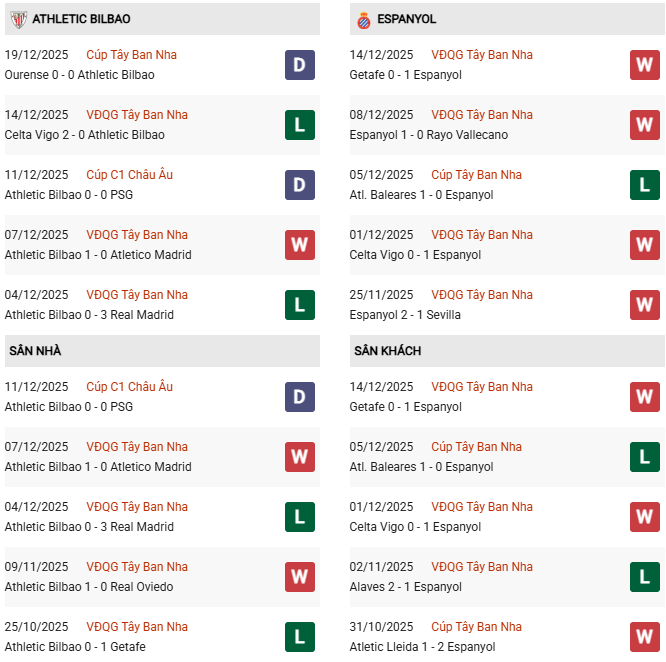Click the draw badge for Ourense match

click(299, 65)
